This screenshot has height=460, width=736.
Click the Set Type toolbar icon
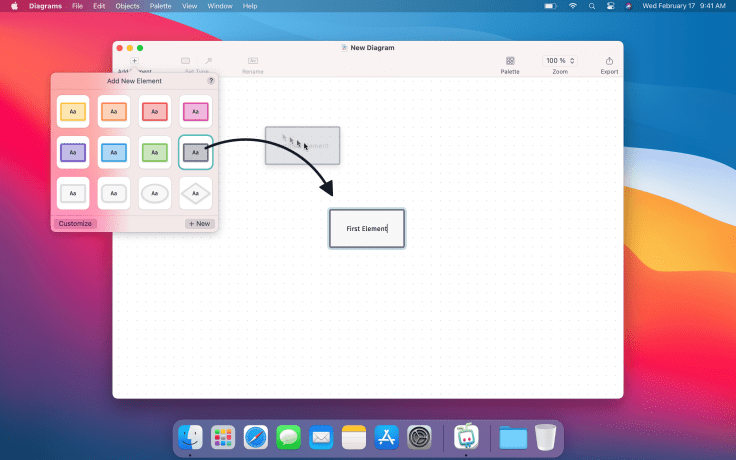(185, 61)
